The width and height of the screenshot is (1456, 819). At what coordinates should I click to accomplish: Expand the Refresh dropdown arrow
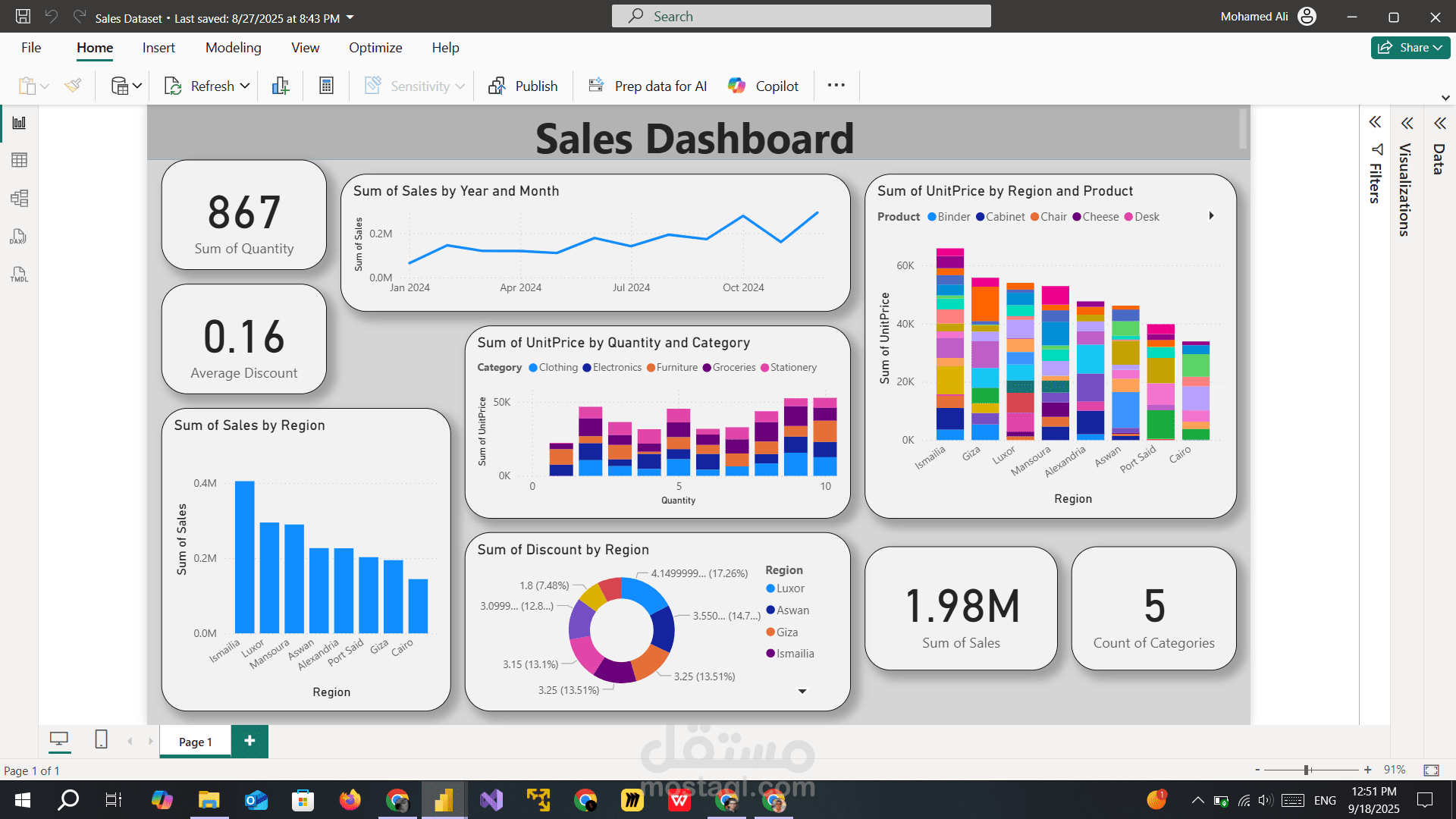pos(245,86)
